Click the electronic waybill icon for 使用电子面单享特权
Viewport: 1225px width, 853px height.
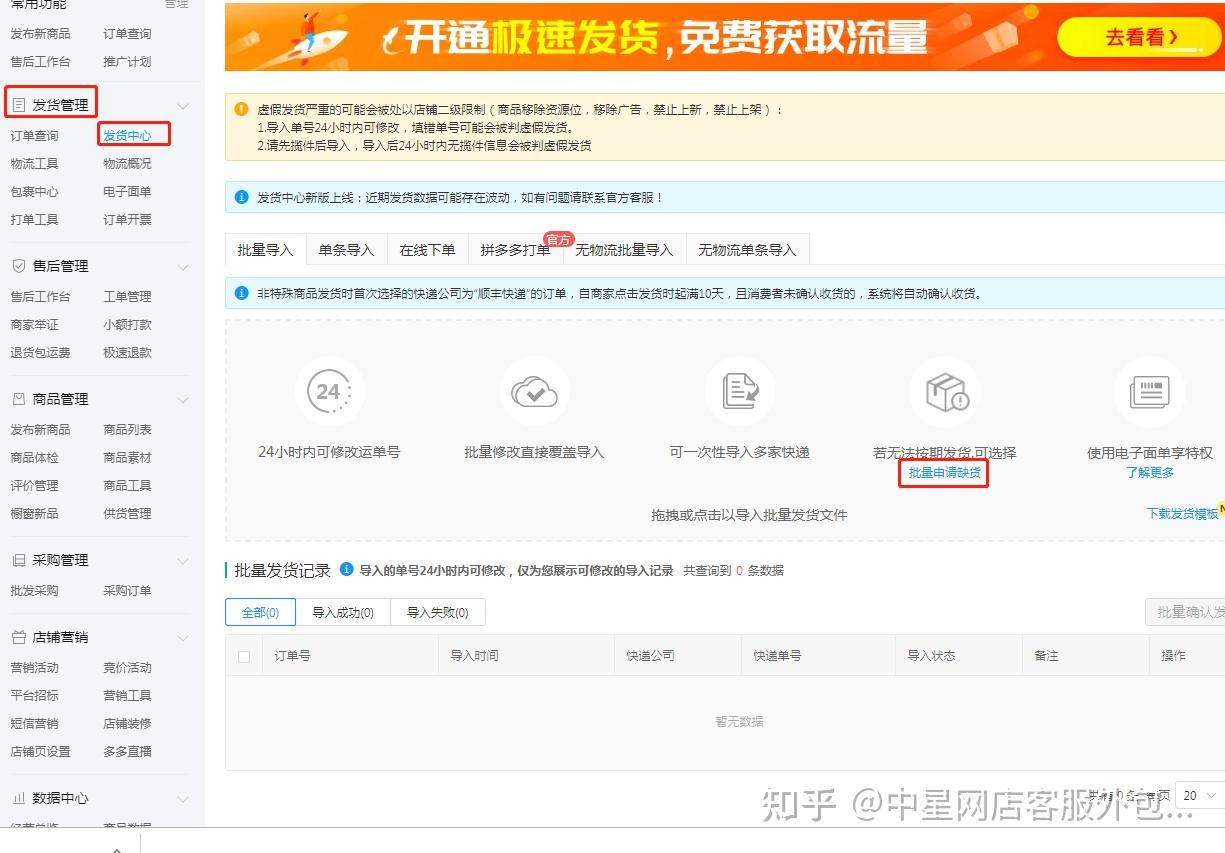pos(1149,392)
